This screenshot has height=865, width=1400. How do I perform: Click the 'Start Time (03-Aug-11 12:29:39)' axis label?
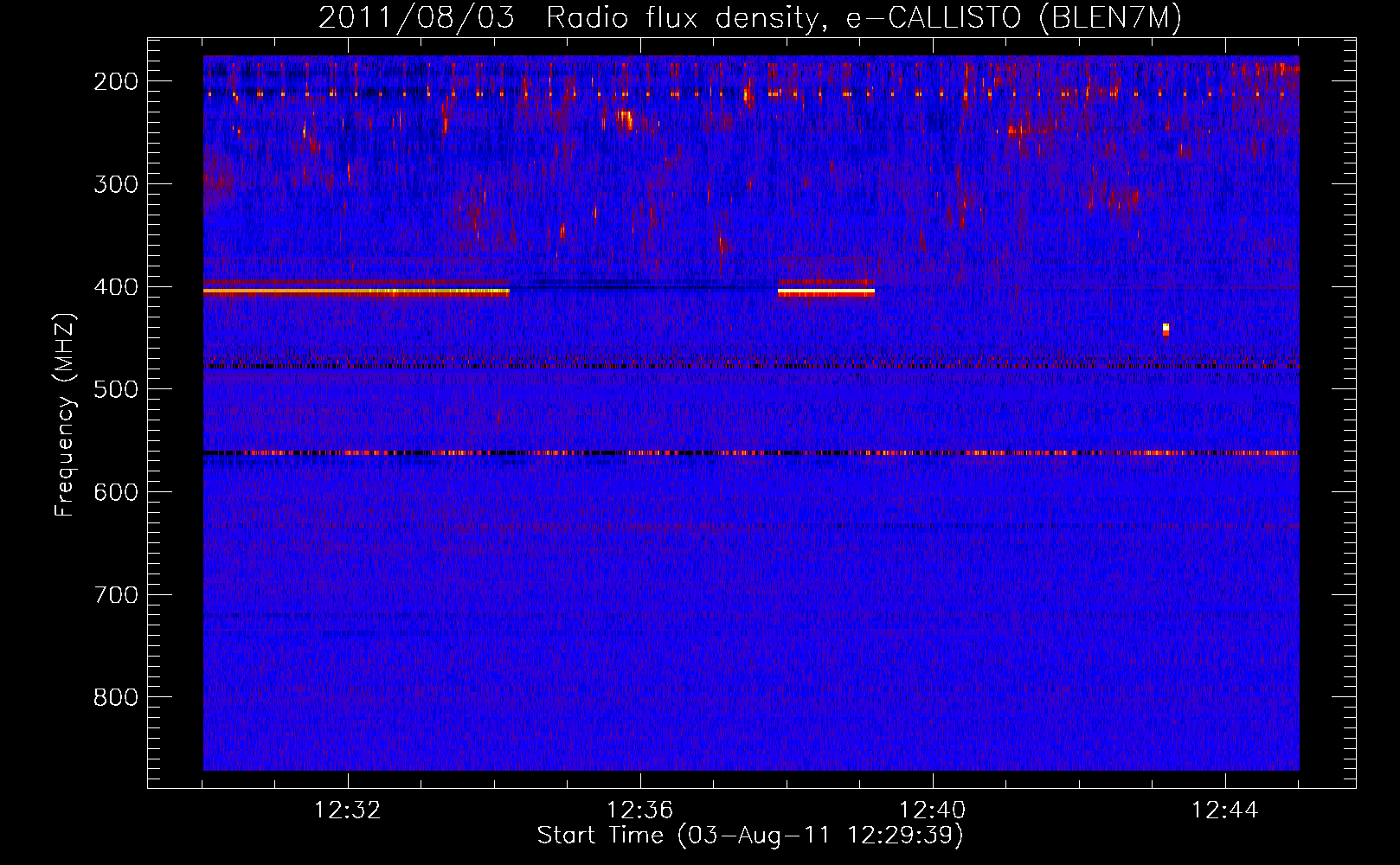[750, 836]
